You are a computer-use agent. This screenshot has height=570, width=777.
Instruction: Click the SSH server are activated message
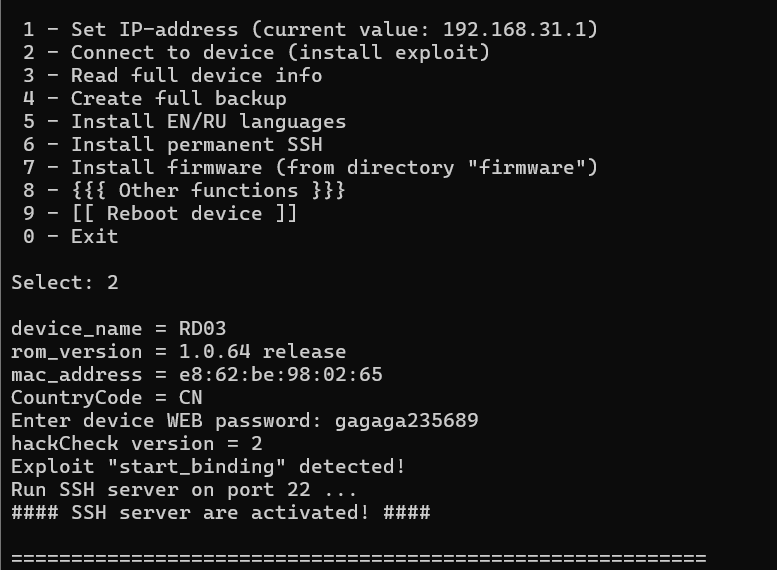tap(220, 512)
